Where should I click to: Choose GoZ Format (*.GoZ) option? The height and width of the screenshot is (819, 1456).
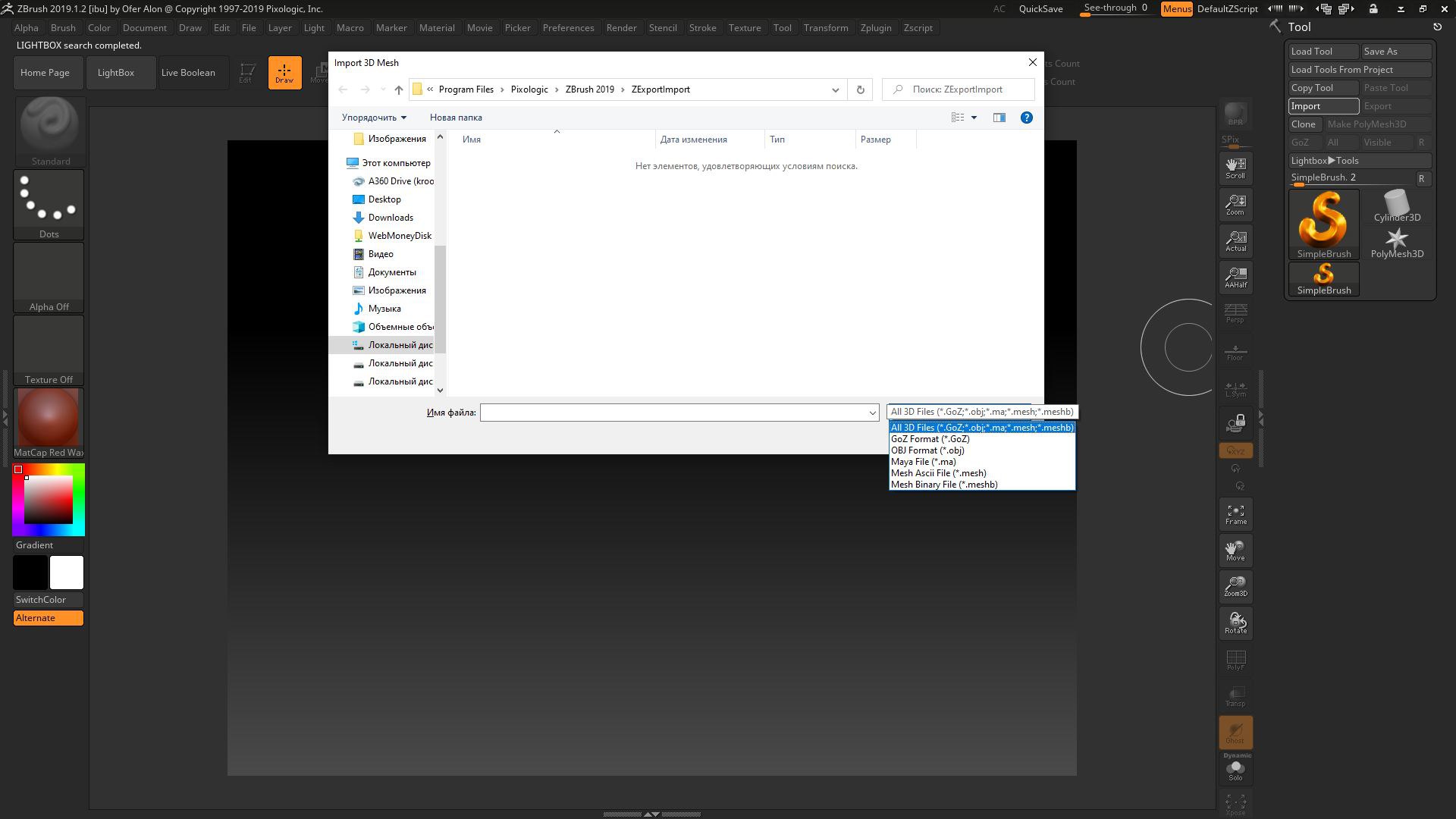point(982,439)
